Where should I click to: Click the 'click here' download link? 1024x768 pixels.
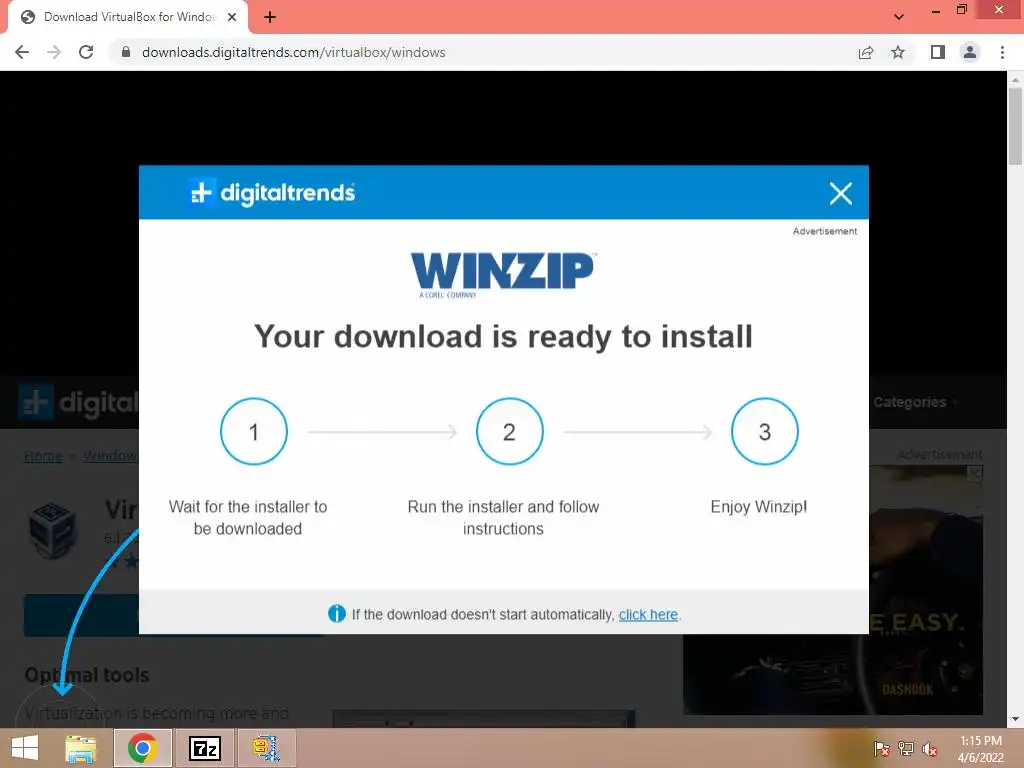[648, 615]
